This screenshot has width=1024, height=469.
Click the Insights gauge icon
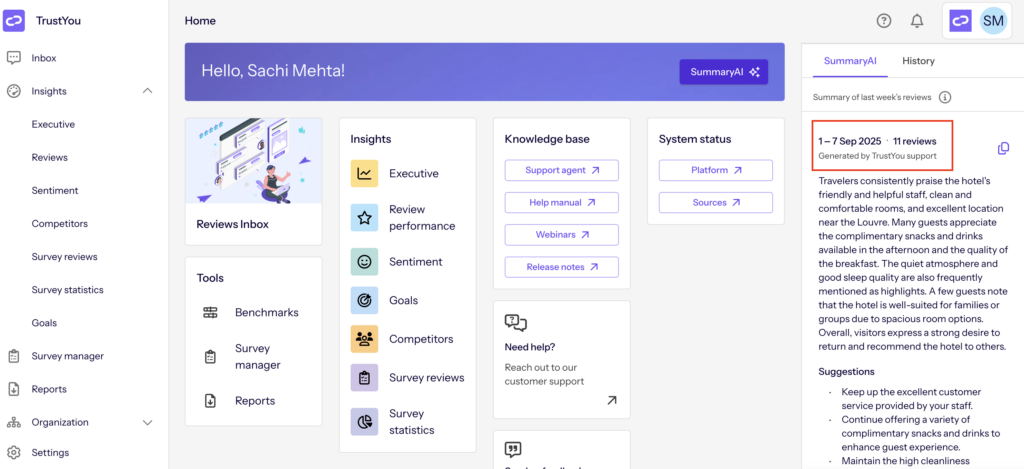[x=14, y=91]
